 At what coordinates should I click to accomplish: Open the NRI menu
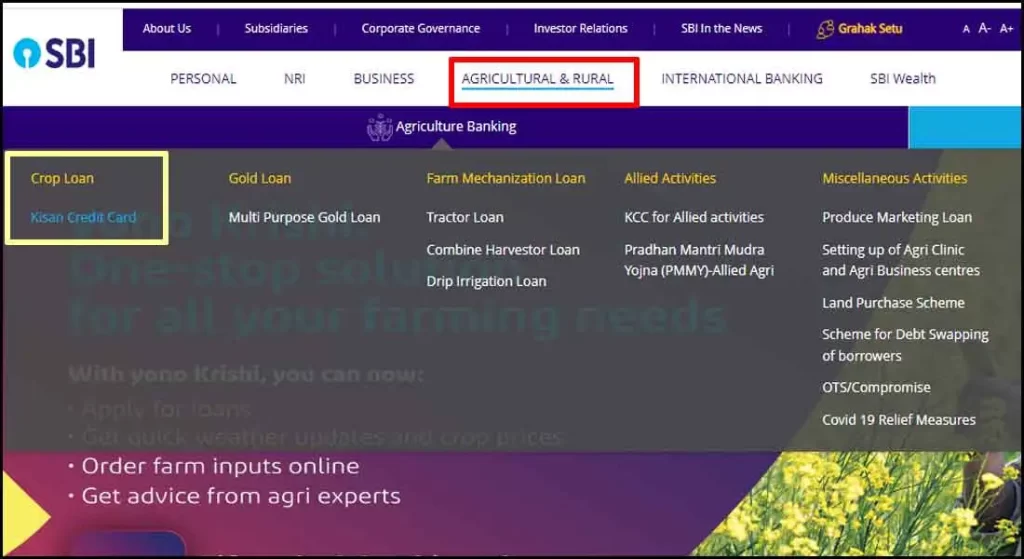pos(294,79)
